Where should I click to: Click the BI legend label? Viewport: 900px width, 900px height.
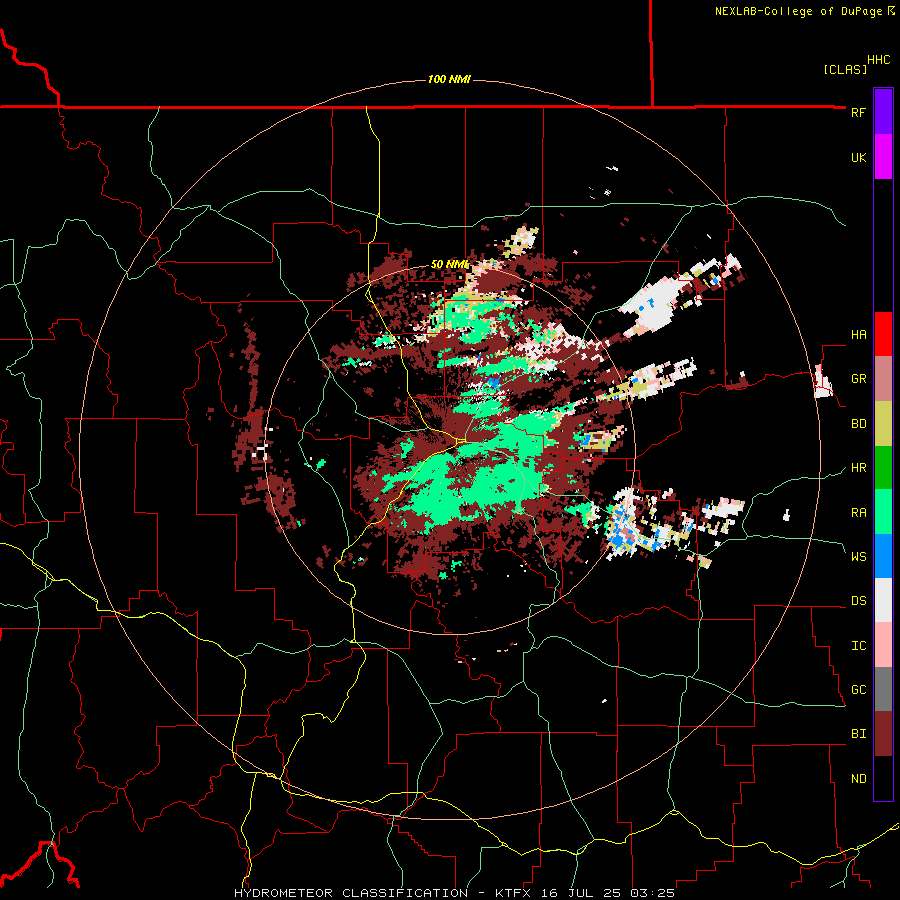point(858,734)
